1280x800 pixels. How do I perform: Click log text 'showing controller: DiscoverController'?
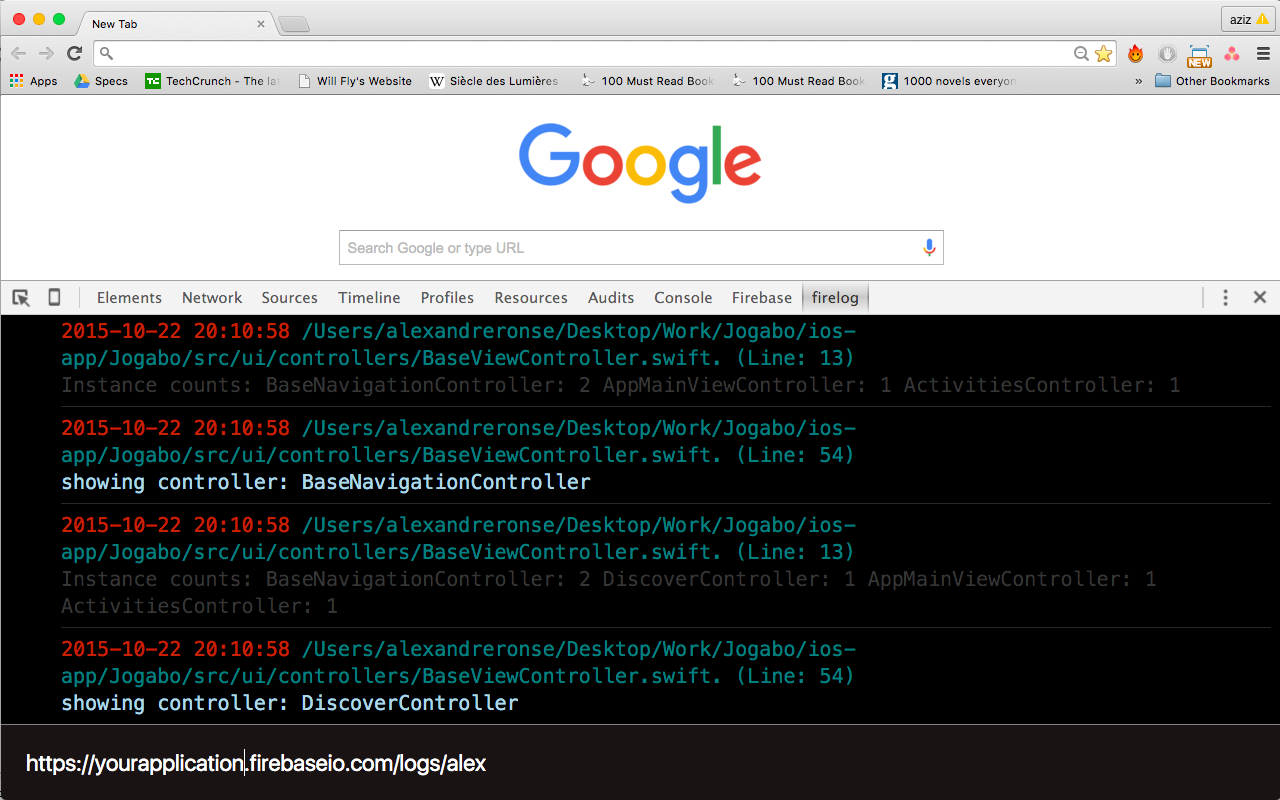coord(290,703)
